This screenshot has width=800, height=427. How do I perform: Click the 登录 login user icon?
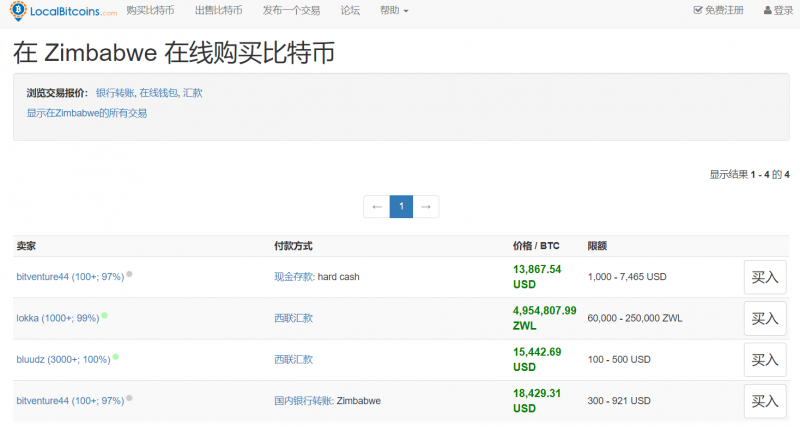pyautogui.click(x=768, y=10)
